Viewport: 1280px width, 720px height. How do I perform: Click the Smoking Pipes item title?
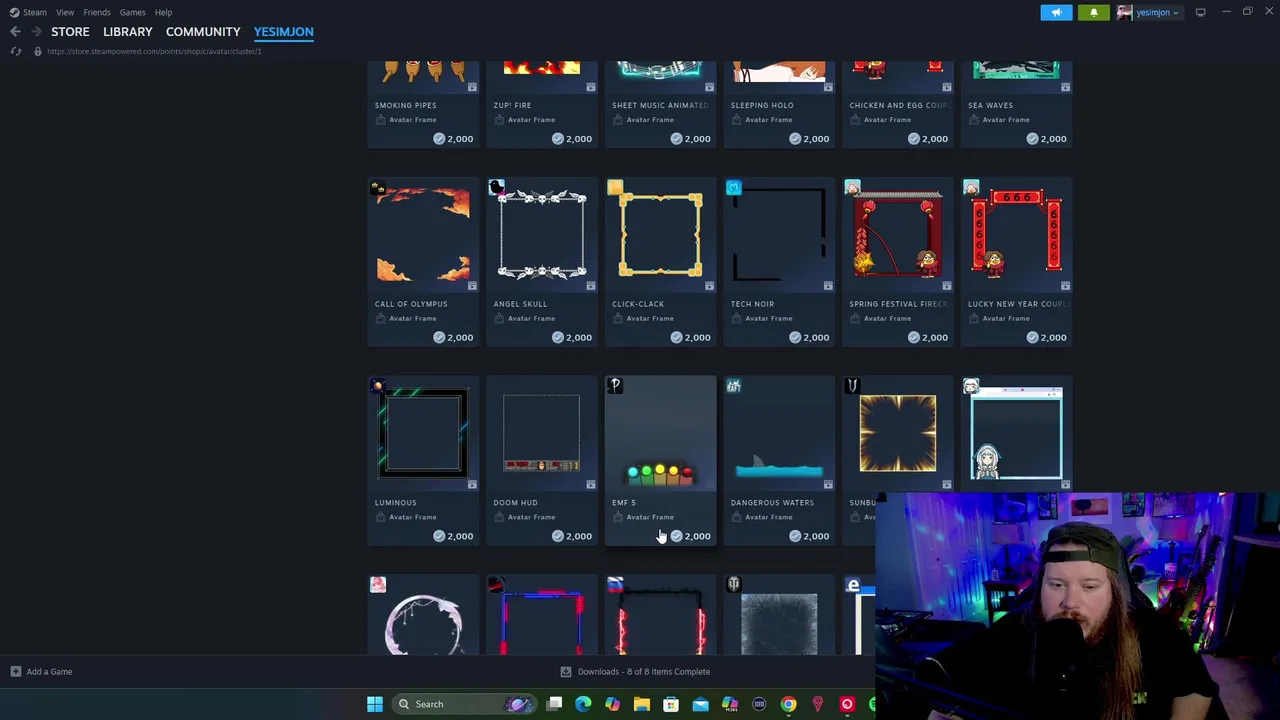point(405,105)
